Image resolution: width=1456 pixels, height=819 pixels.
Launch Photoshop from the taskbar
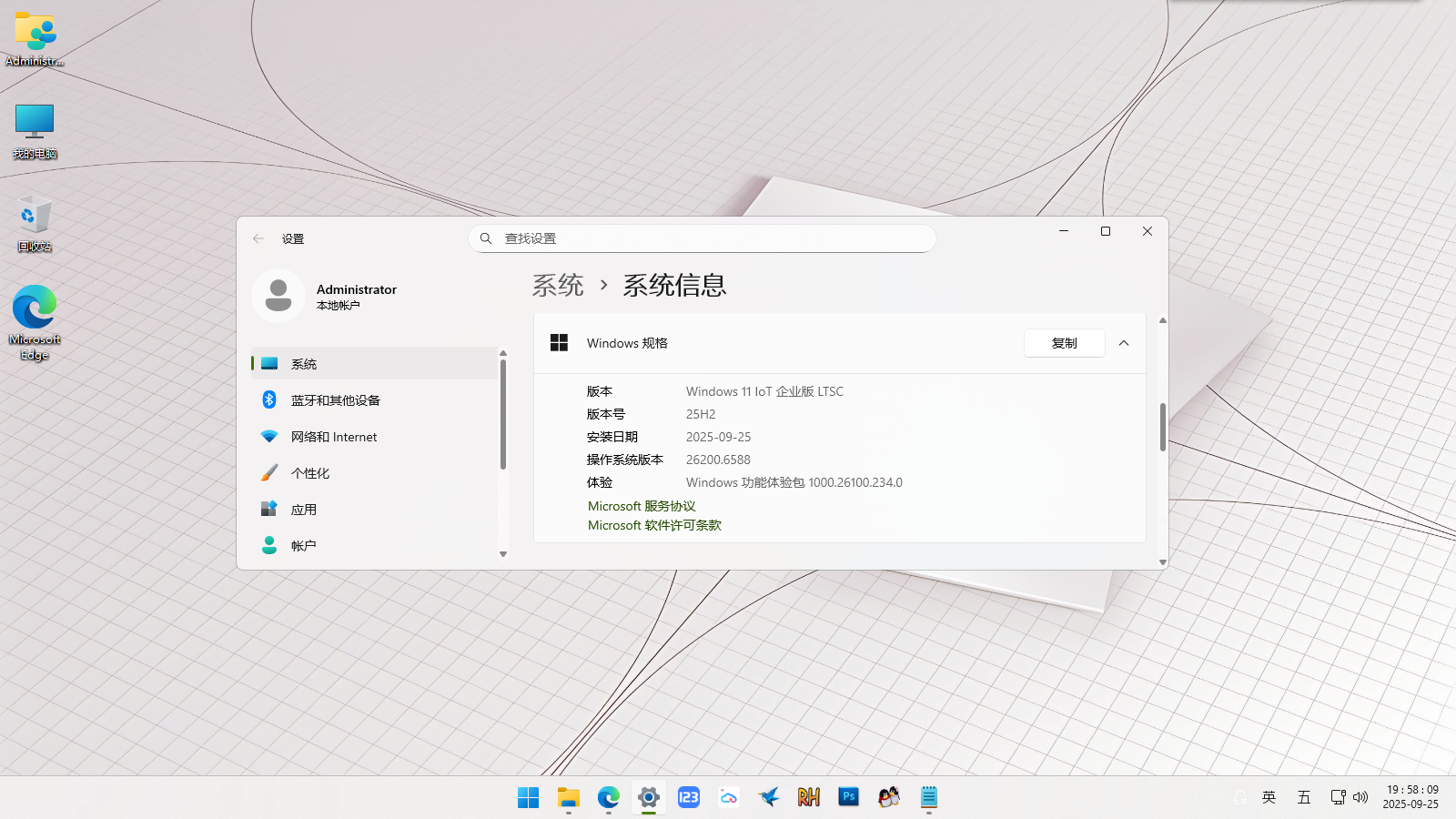coord(849,797)
